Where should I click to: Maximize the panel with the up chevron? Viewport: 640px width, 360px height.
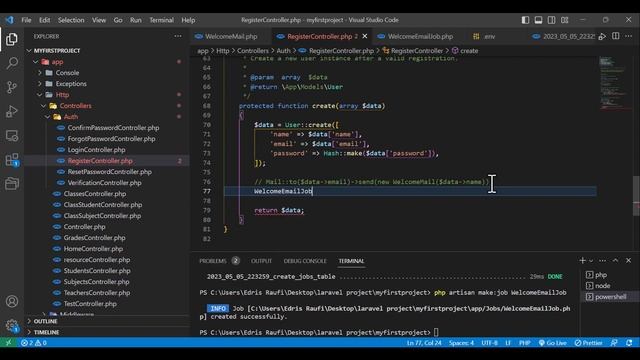pos(616,260)
